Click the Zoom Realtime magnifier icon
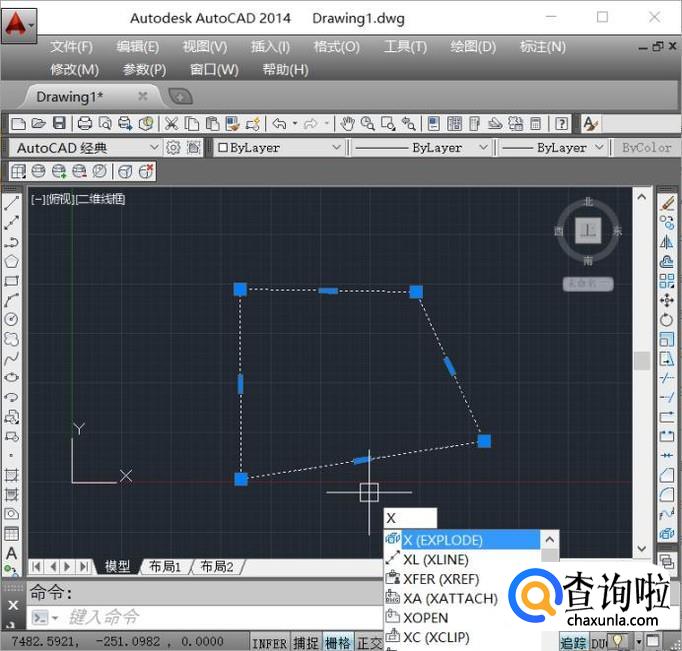 point(368,124)
